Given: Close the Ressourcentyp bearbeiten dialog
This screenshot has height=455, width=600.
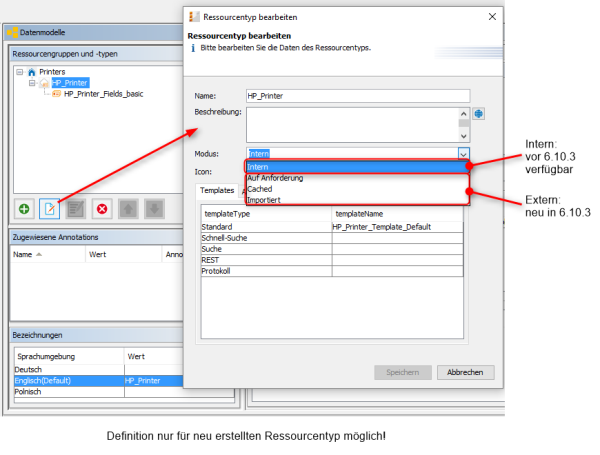Looking at the screenshot, I should [491, 17].
